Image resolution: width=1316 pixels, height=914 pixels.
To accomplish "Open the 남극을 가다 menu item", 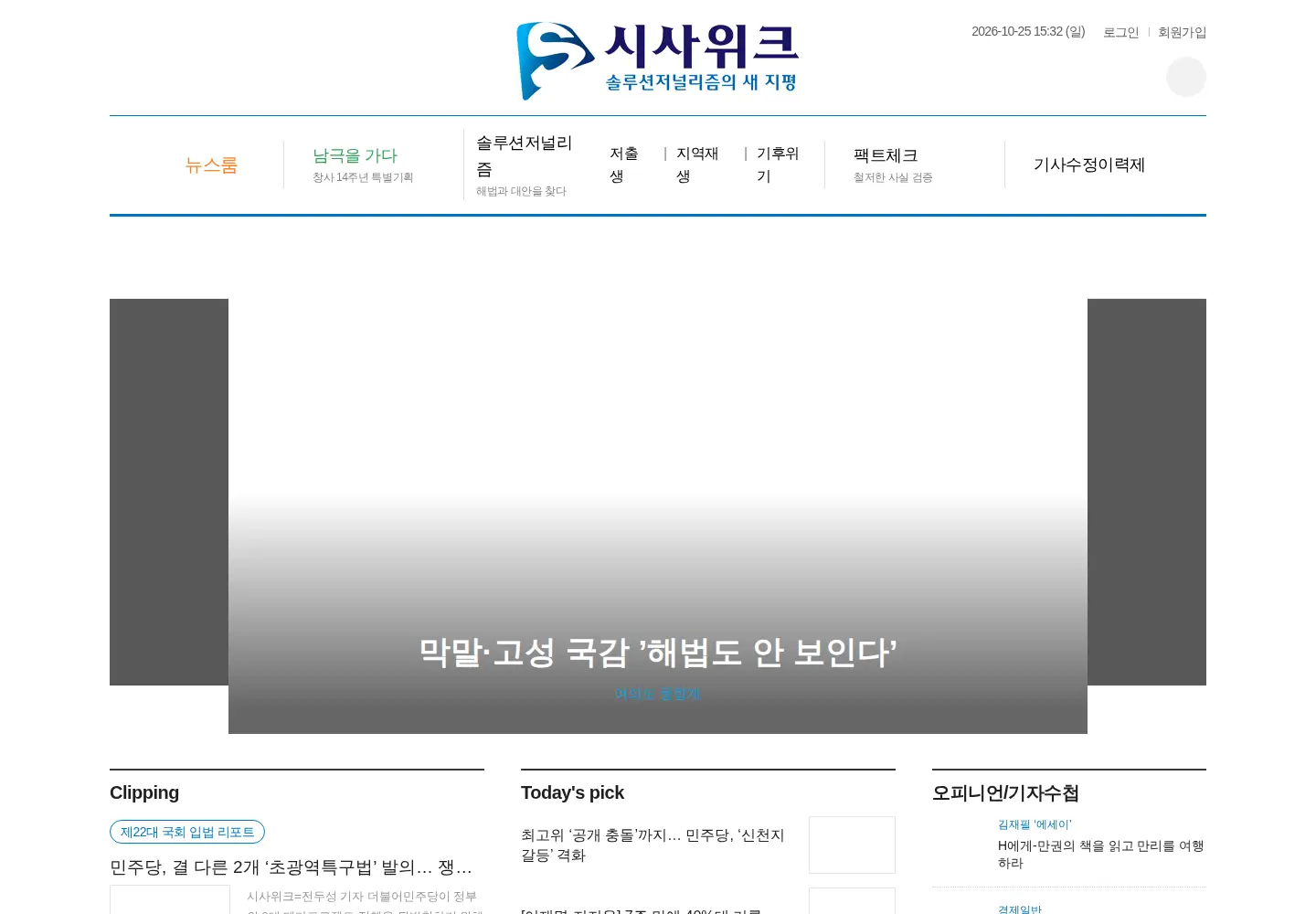I will tap(356, 155).
